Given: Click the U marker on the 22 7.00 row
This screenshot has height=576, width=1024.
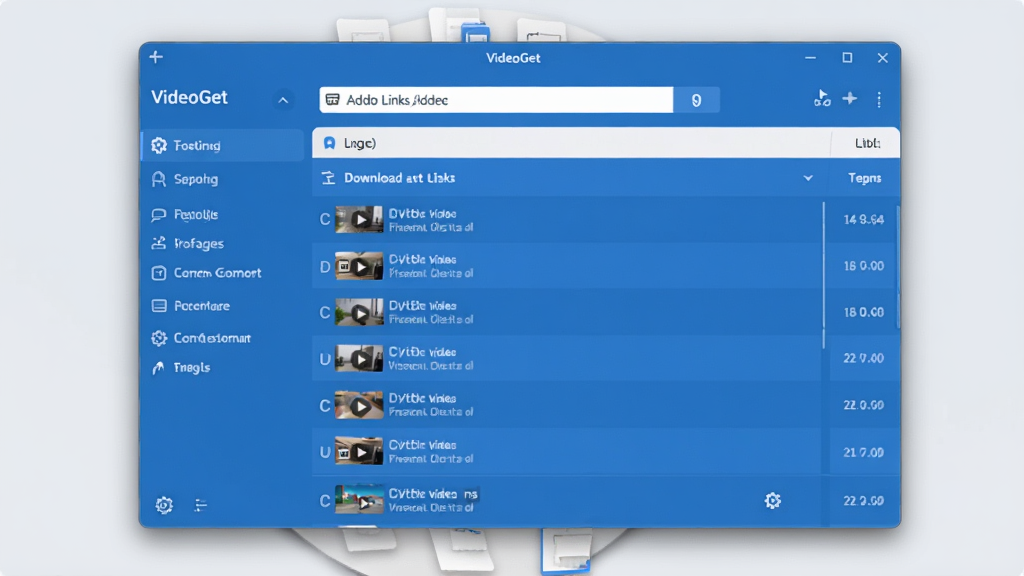Looking at the screenshot, I should pos(325,359).
